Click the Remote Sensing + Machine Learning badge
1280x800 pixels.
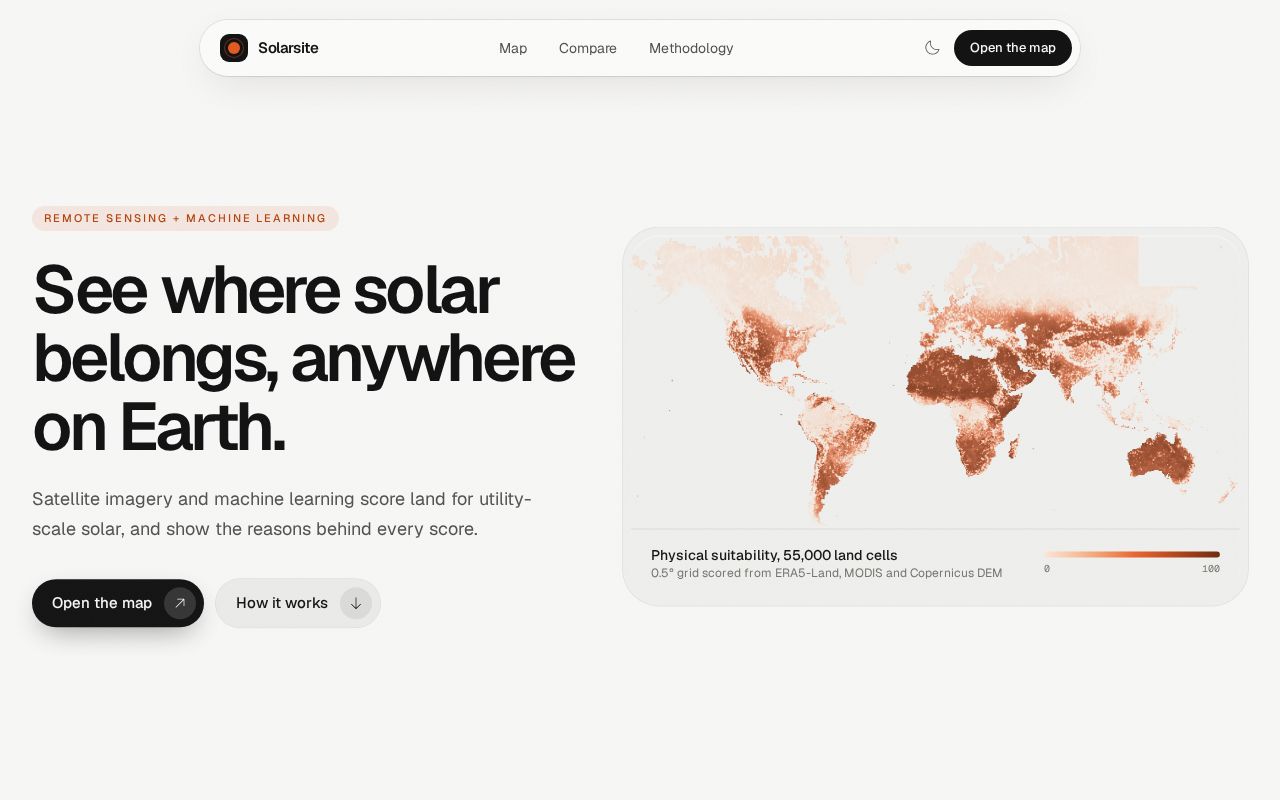(x=185, y=218)
